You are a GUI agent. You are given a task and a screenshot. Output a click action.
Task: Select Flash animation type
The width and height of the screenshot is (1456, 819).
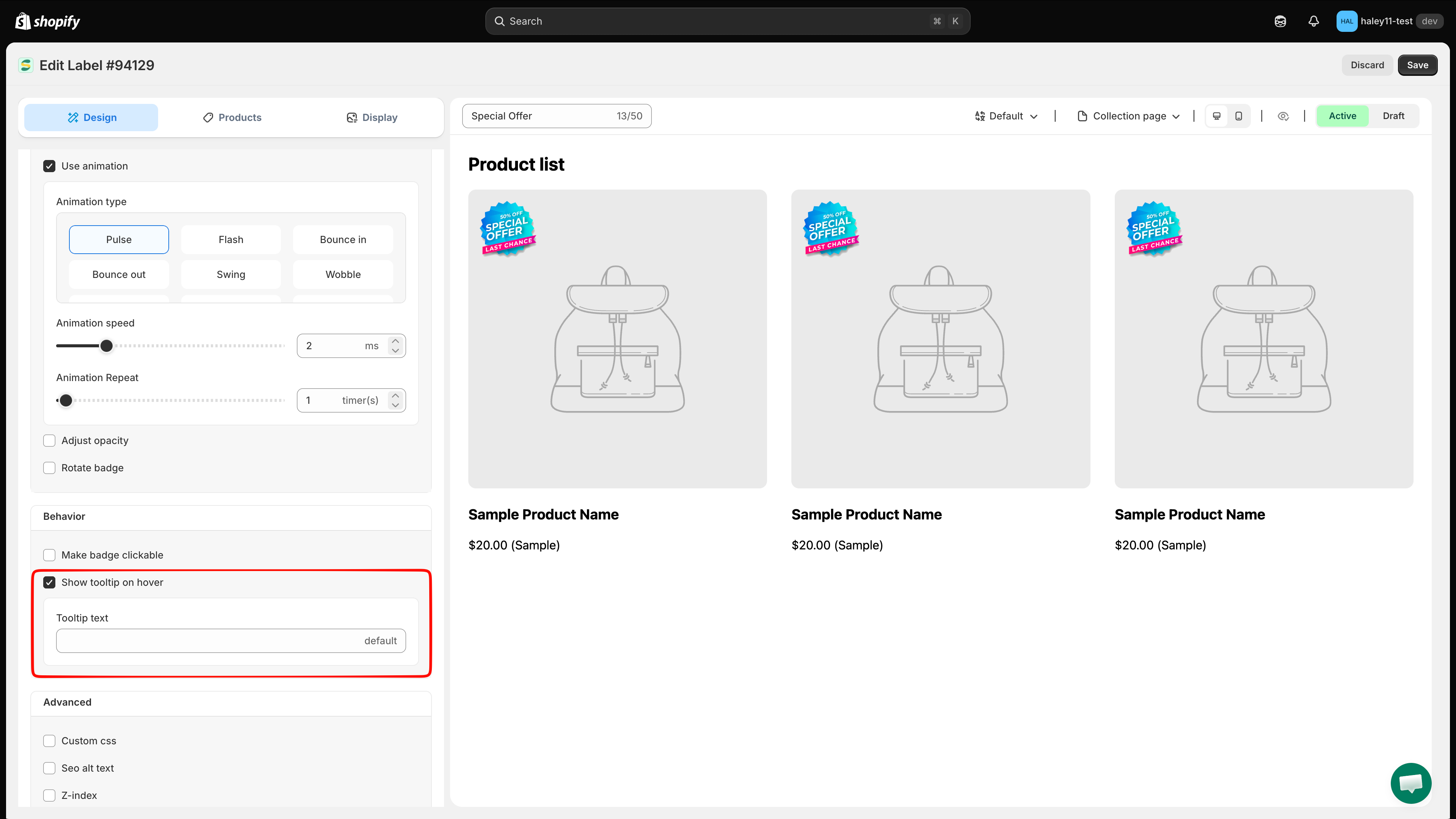tap(231, 240)
